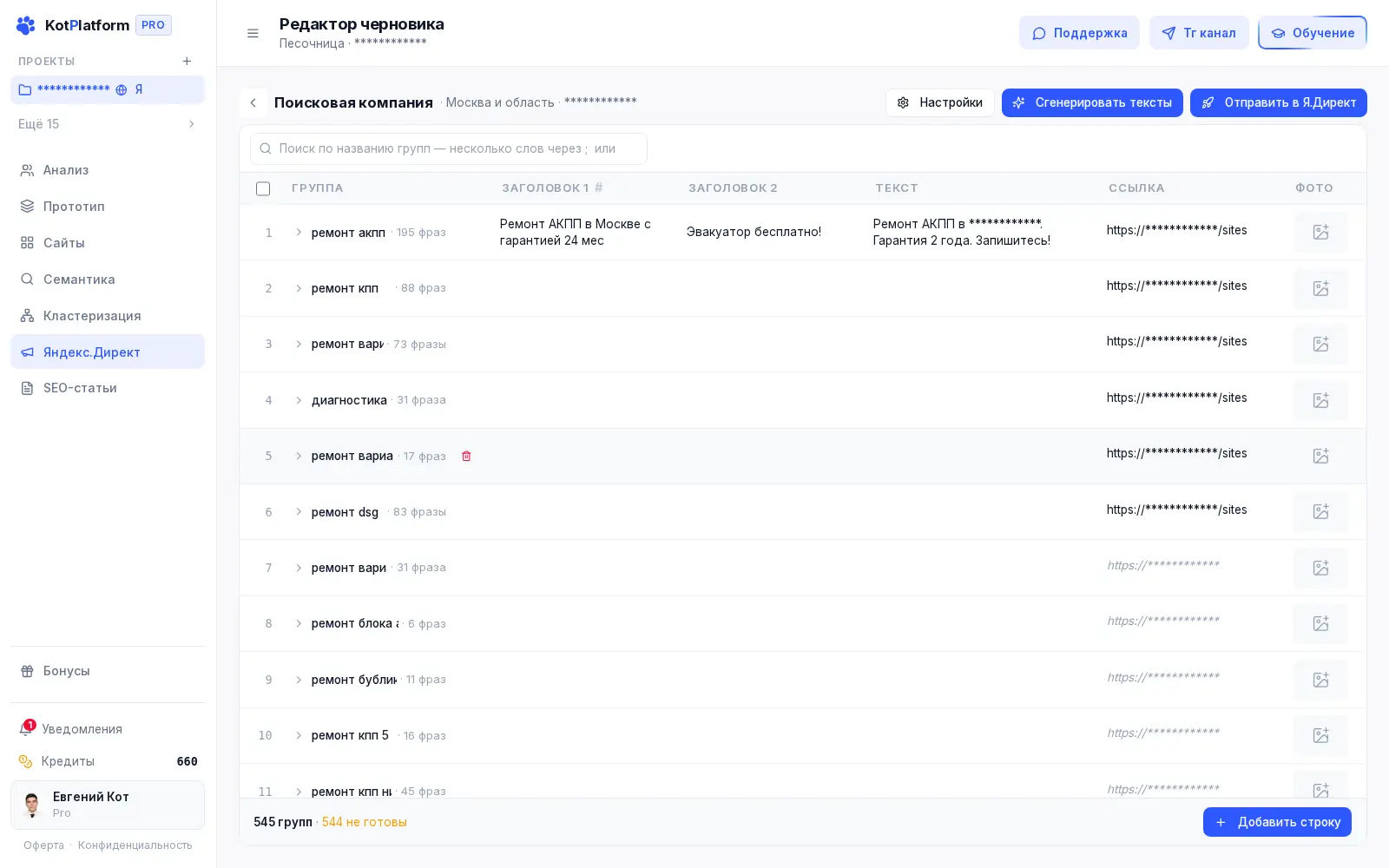Expand 'Ещё 15' projects list
This screenshot has width=1389, height=868.
pyautogui.click(x=108, y=124)
